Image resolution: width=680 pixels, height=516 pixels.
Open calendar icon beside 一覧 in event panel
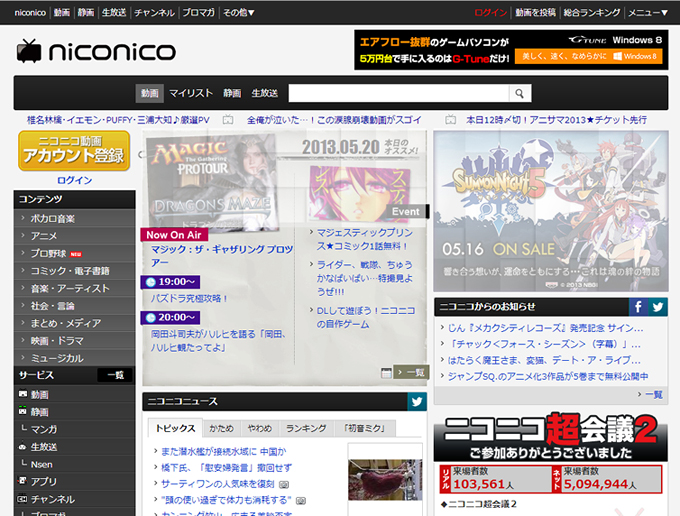click(386, 372)
